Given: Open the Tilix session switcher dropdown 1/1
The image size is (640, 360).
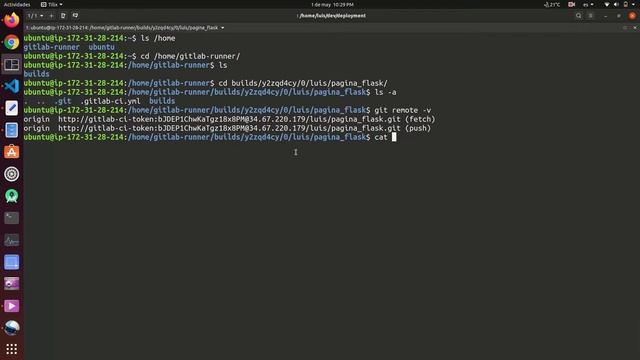Looking at the screenshot, I should (35, 16).
